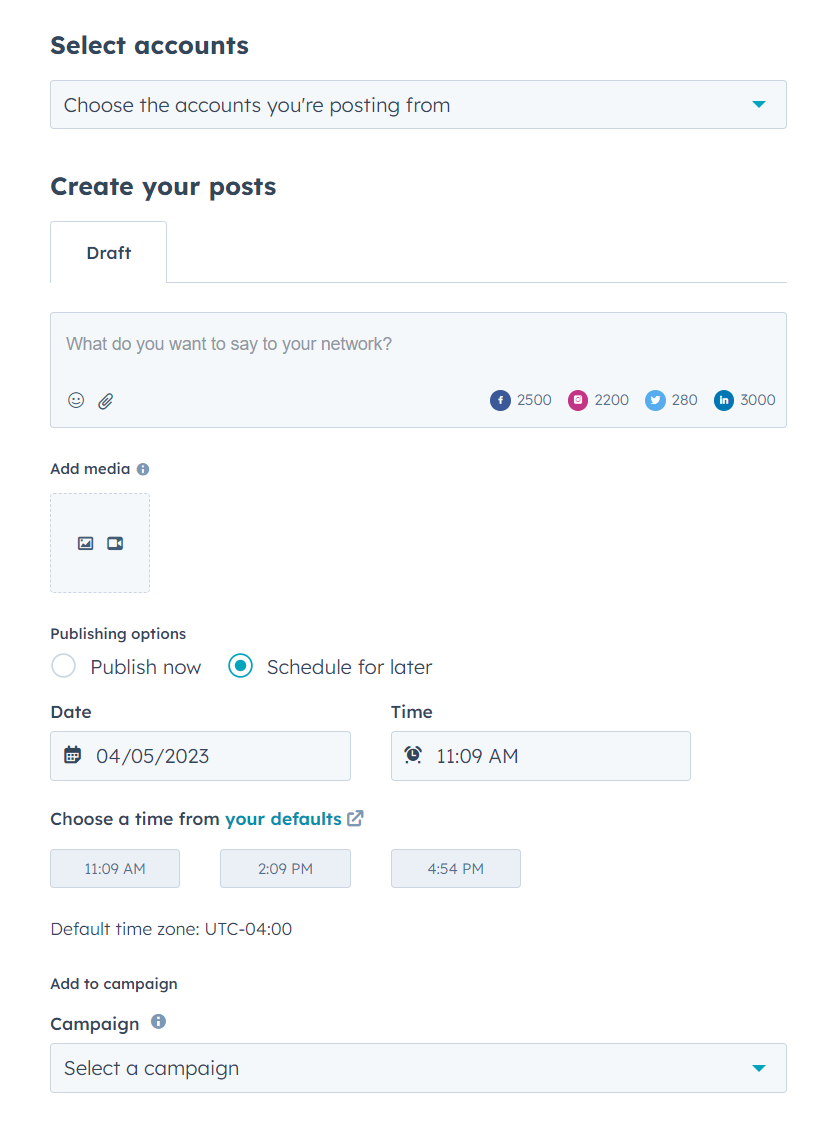Click the 4:54 PM time slot
Image resolution: width=817 pixels, height=1124 pixels.
[455, 868]
